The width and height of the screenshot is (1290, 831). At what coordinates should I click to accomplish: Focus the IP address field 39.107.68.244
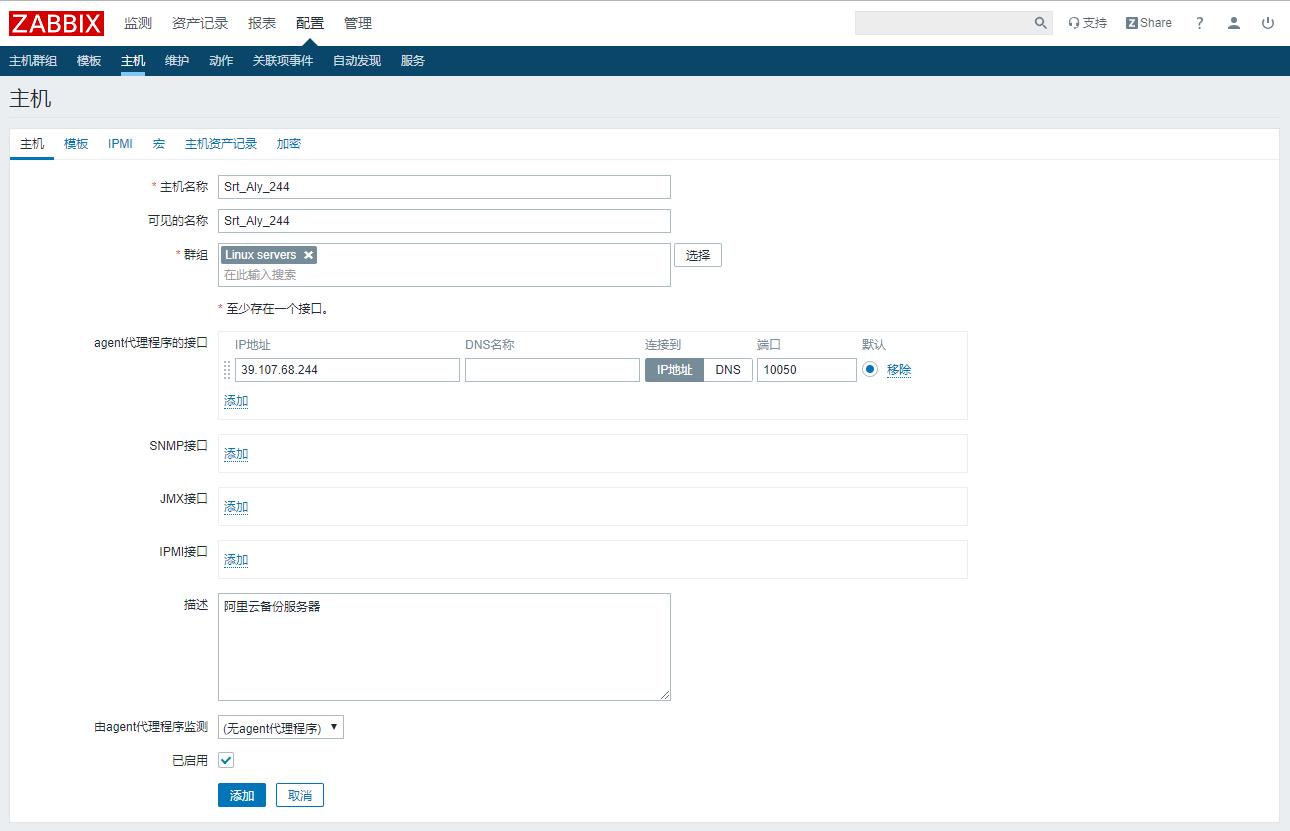tap(347, 370)
